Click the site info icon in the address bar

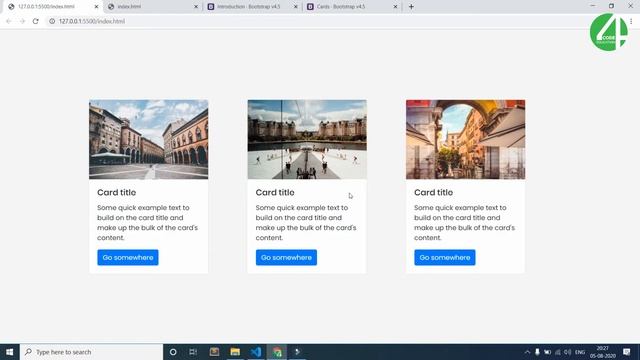pos(52,21)
